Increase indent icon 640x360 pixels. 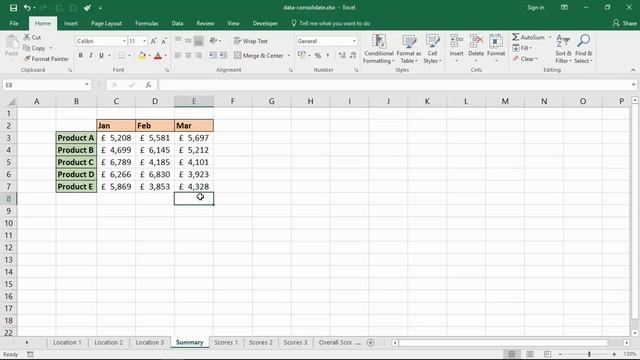point(223,56)
